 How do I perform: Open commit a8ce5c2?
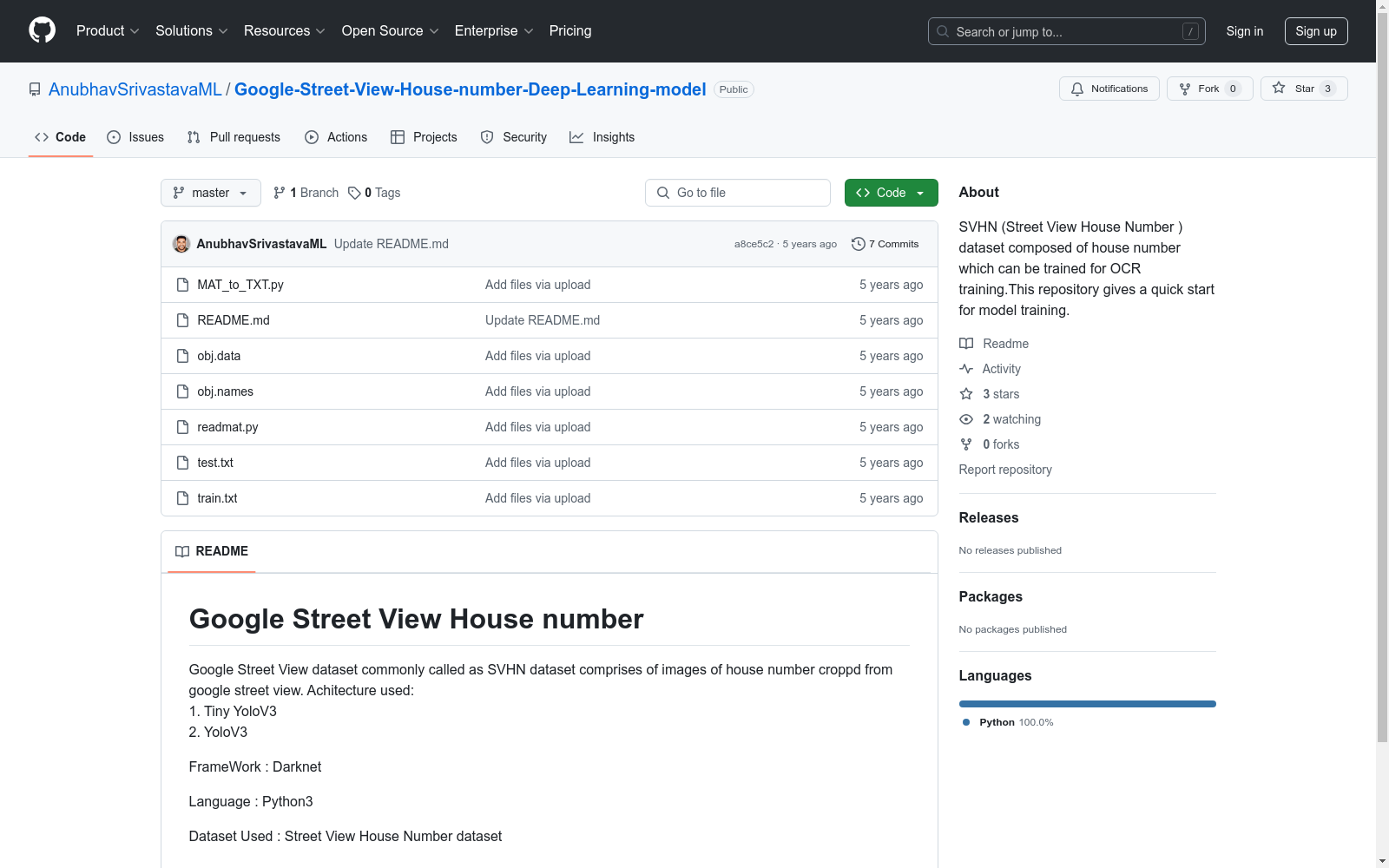point(754,244)
